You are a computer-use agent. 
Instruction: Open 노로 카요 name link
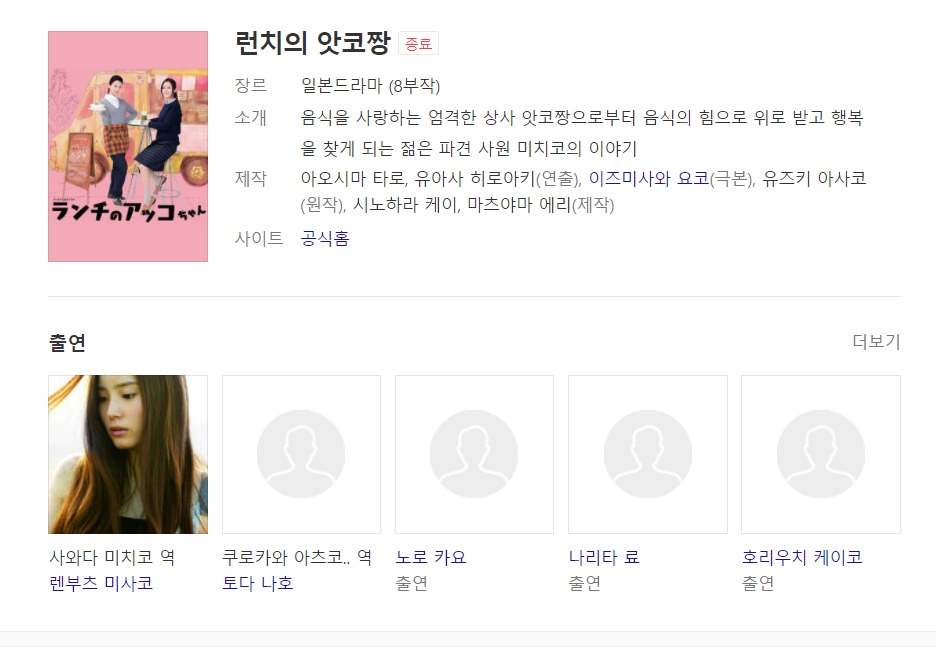(430, 557)
